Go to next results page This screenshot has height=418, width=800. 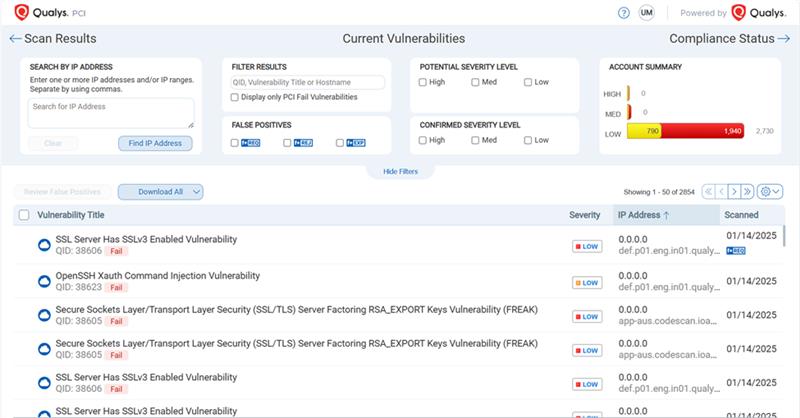point(734,192)
